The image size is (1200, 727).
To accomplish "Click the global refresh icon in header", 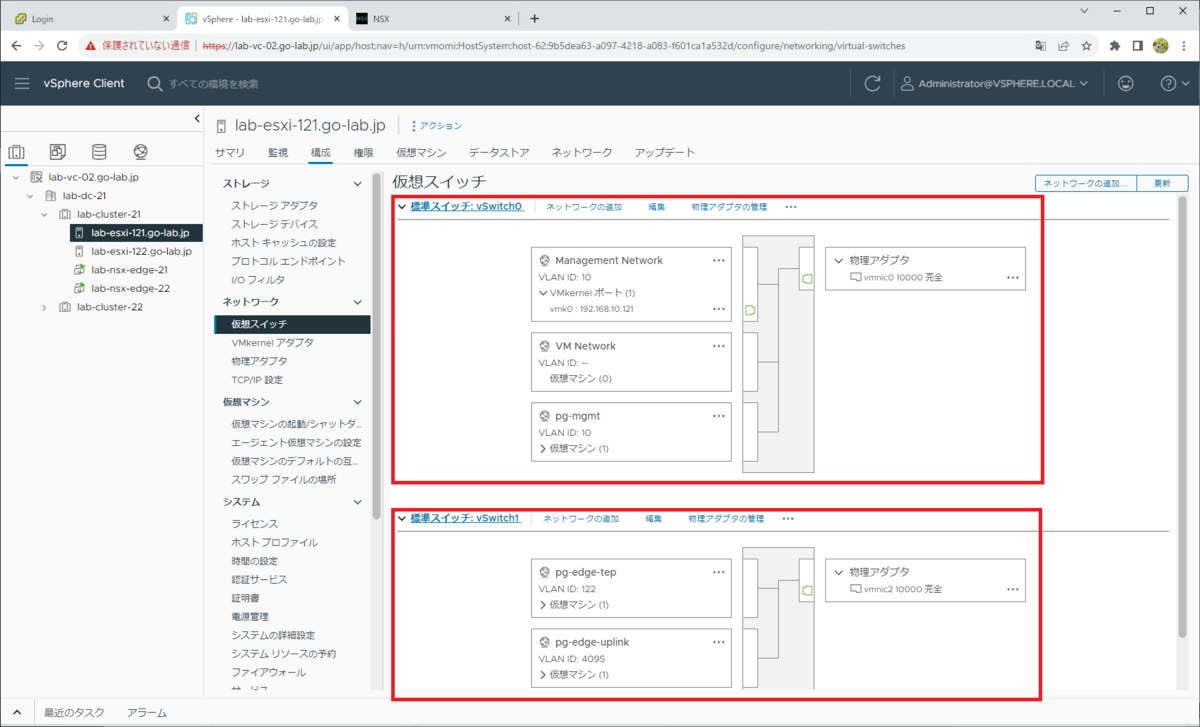I will 872,84.
